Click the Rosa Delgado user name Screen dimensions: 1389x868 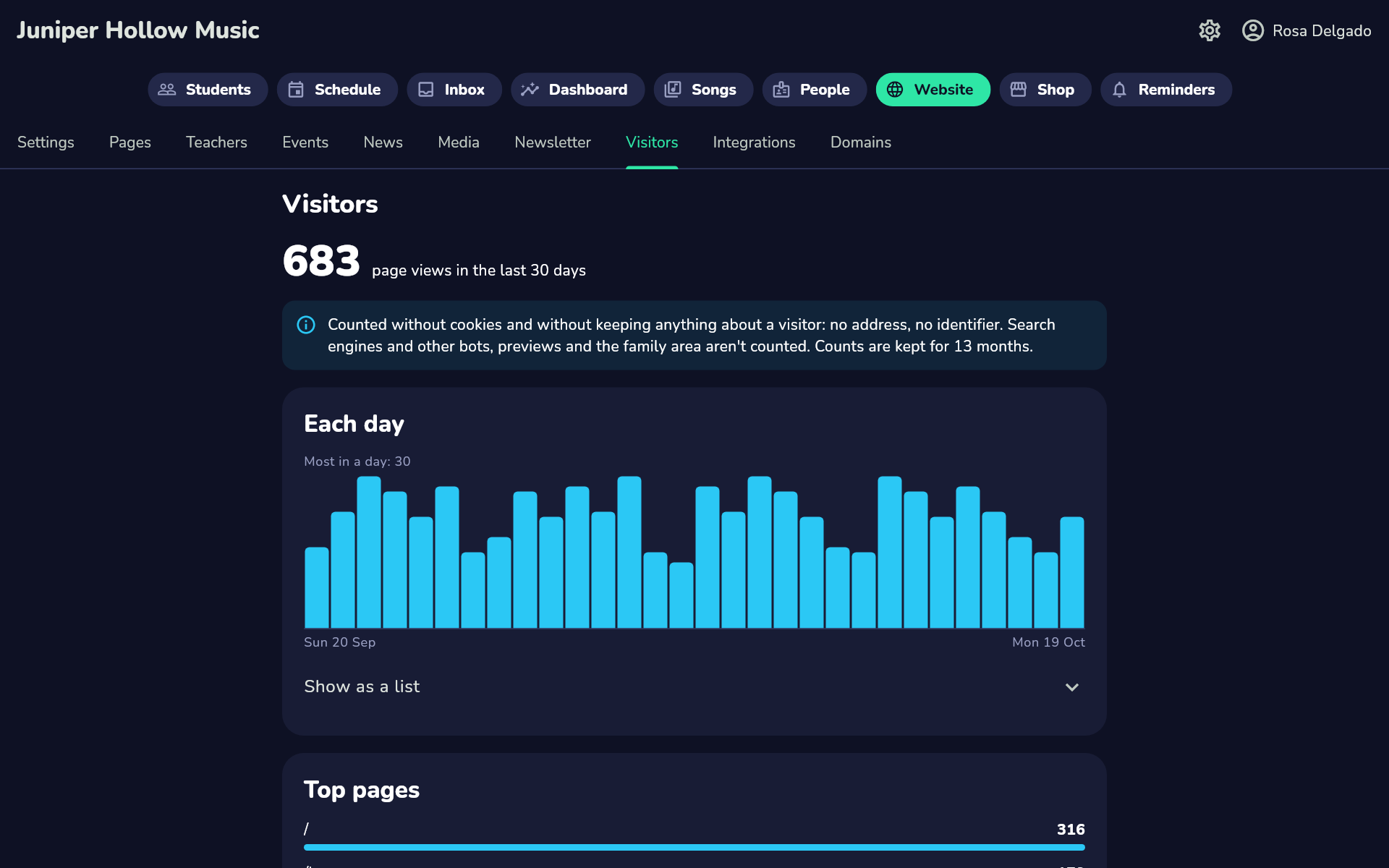click(x=1322, y=31)
